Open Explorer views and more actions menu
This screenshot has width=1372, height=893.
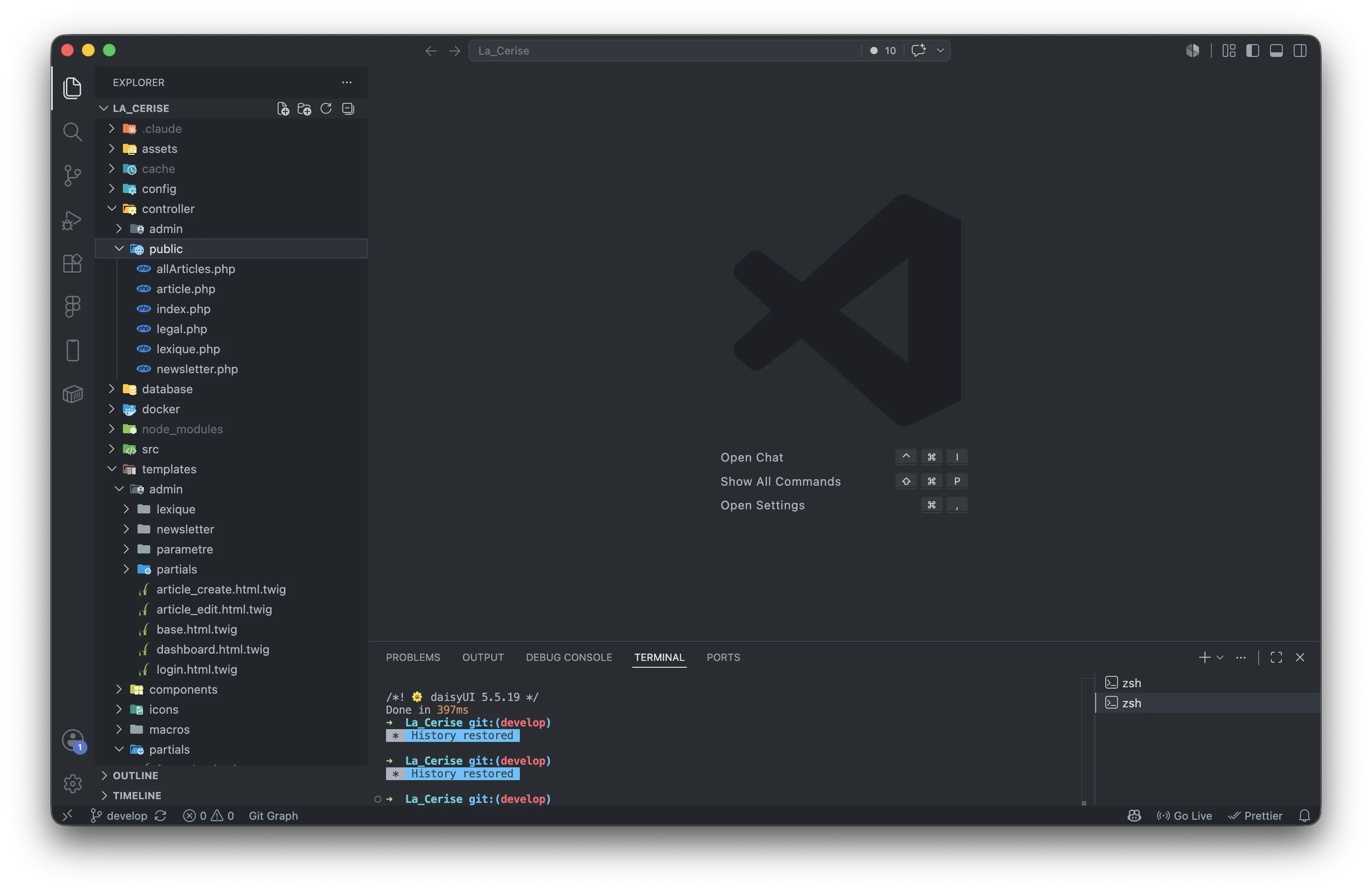pos(346,82)
